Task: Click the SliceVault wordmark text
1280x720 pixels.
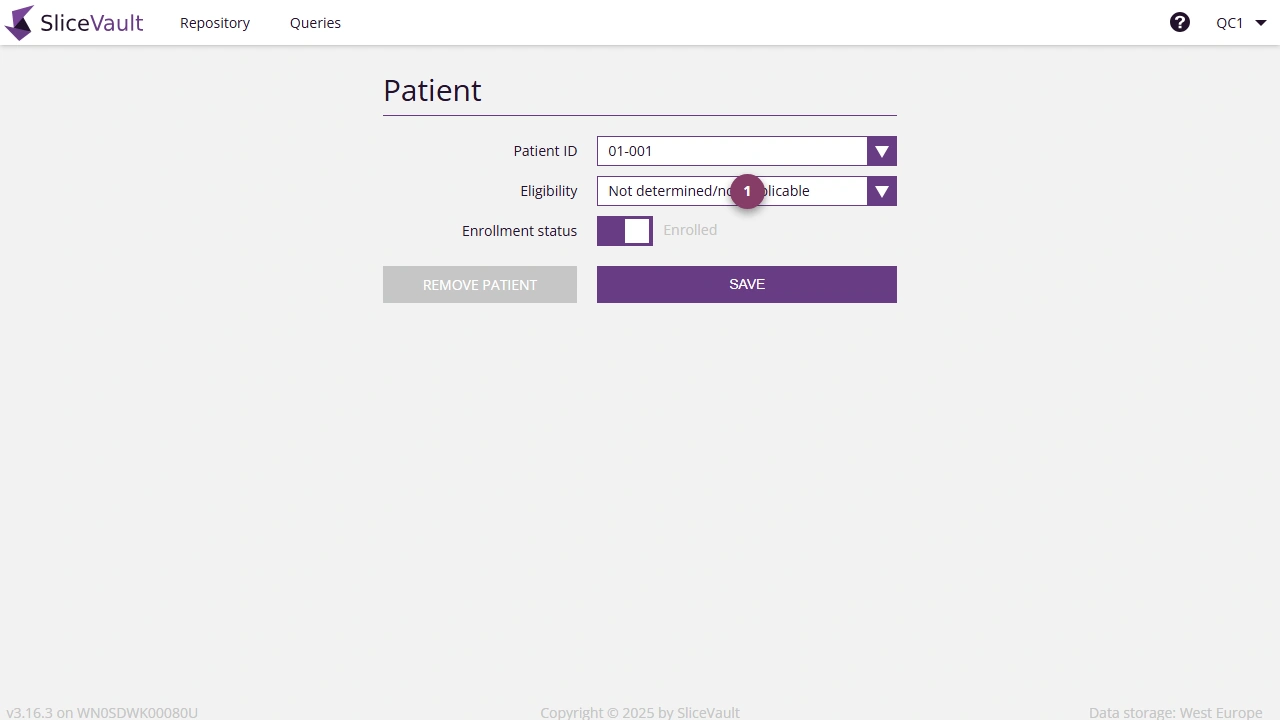Action: coord(90,22)
